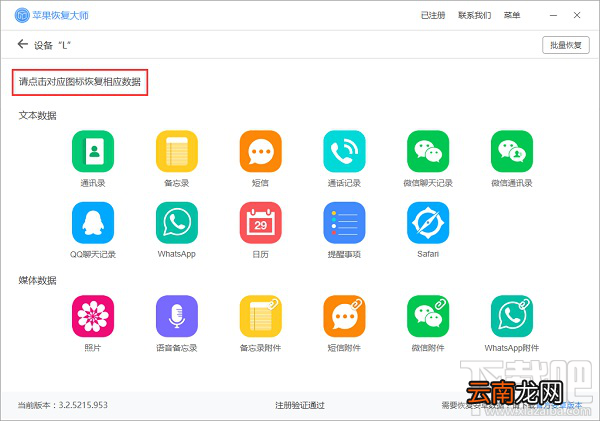Select the 语音备忘录 microphone icon

pos(177,316)
